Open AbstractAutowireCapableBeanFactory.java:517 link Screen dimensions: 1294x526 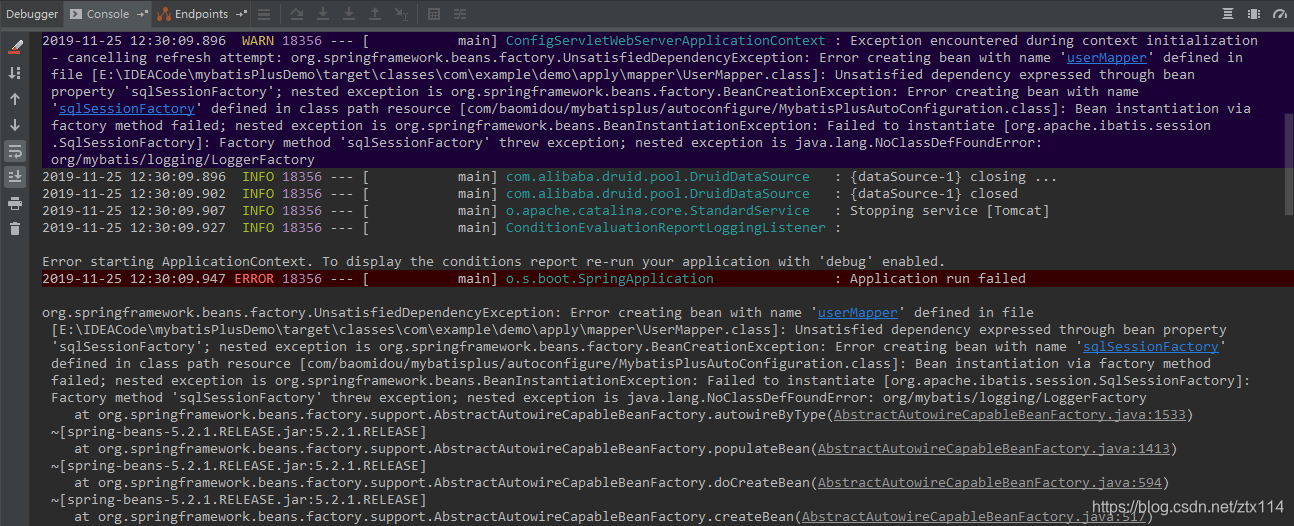tap(974, 517)
